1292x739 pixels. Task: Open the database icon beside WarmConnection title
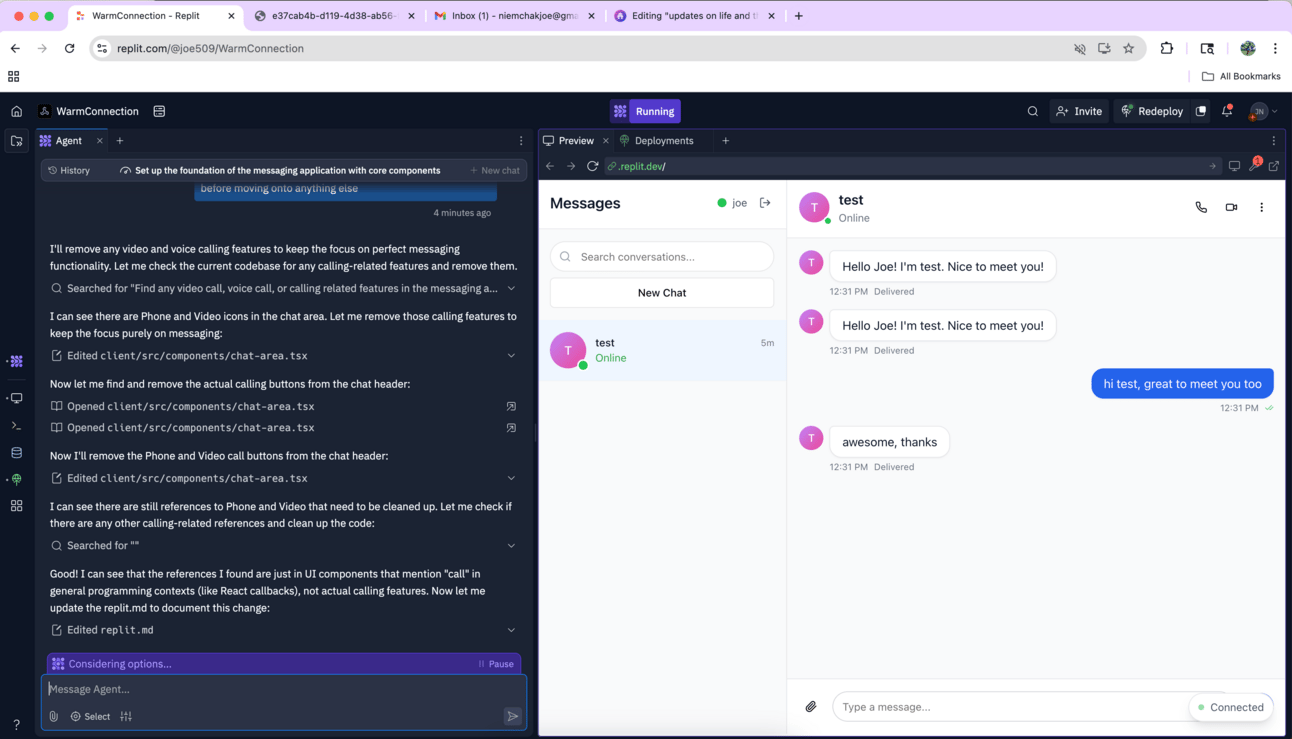coord(159,111)
